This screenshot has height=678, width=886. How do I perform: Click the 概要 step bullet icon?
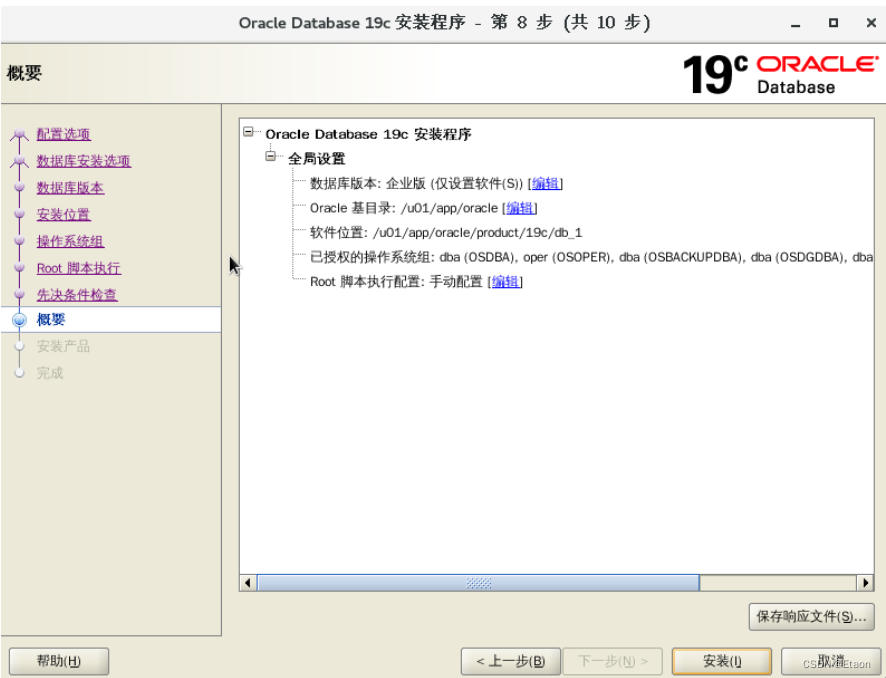[x=19, y=320]
